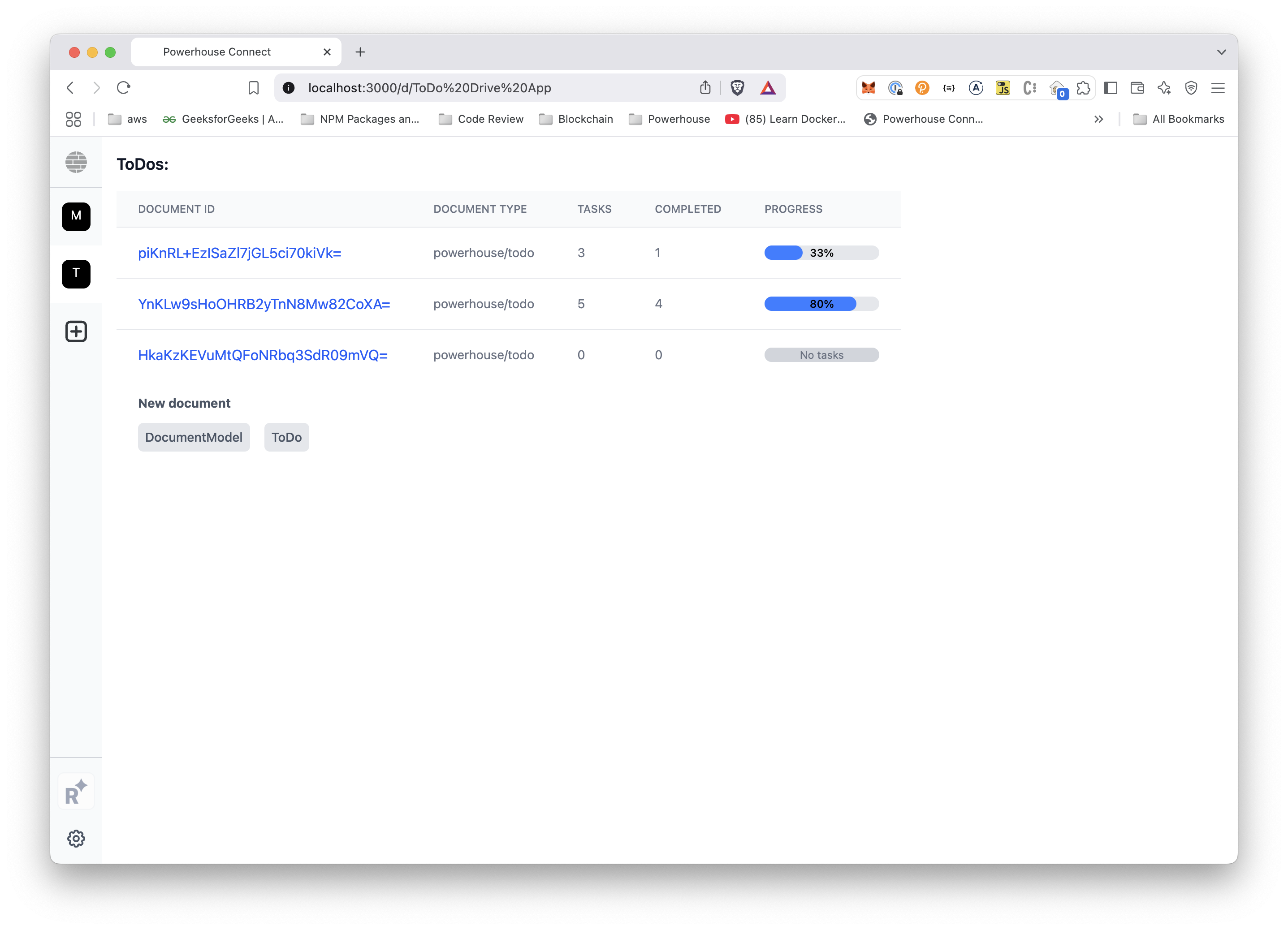Viewport: 1288px width, 930px height.
Task: Open the Renown R login icon
Action: click(76, 792)
